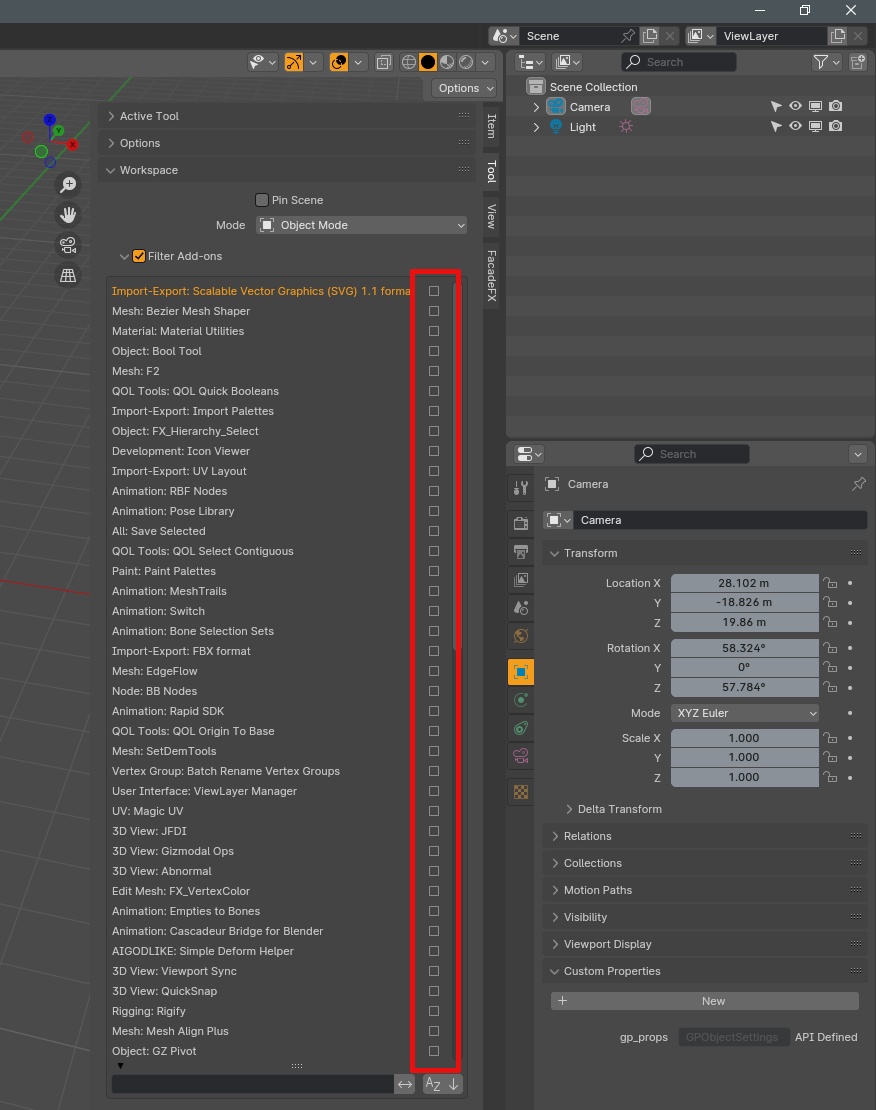Pin the Camera properties context
Screen dimensions: 876x1110
click(858, 484)
